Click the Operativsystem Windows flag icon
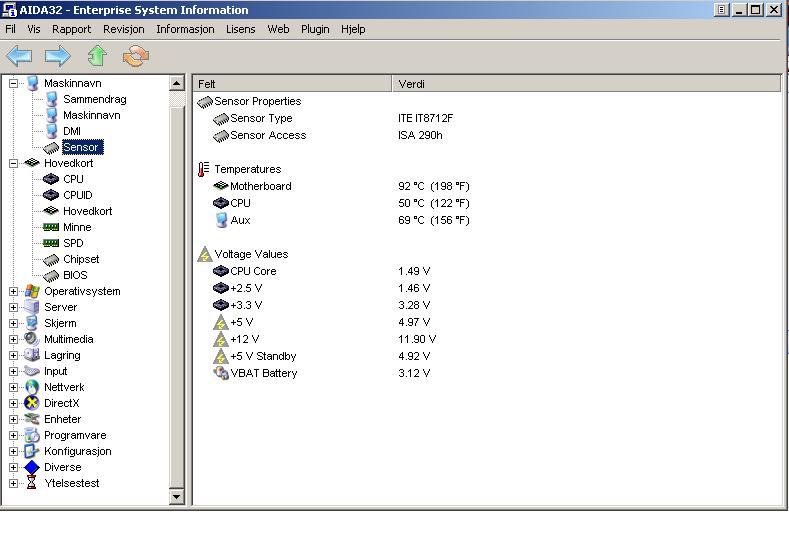This screenshot has width=789, height=554. click(32, 291)
